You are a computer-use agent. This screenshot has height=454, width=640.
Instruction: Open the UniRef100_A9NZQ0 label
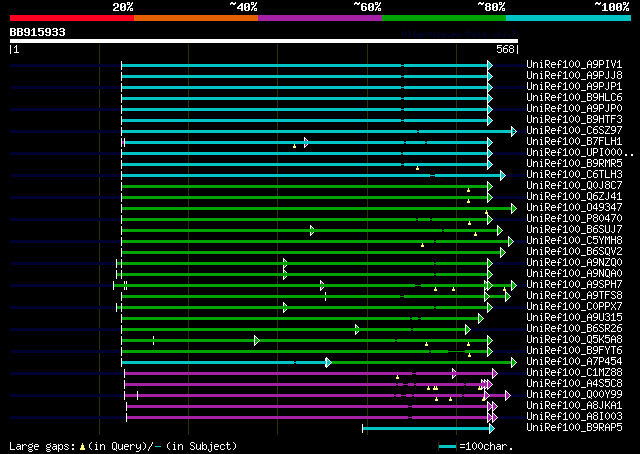(x=574, y=263)
